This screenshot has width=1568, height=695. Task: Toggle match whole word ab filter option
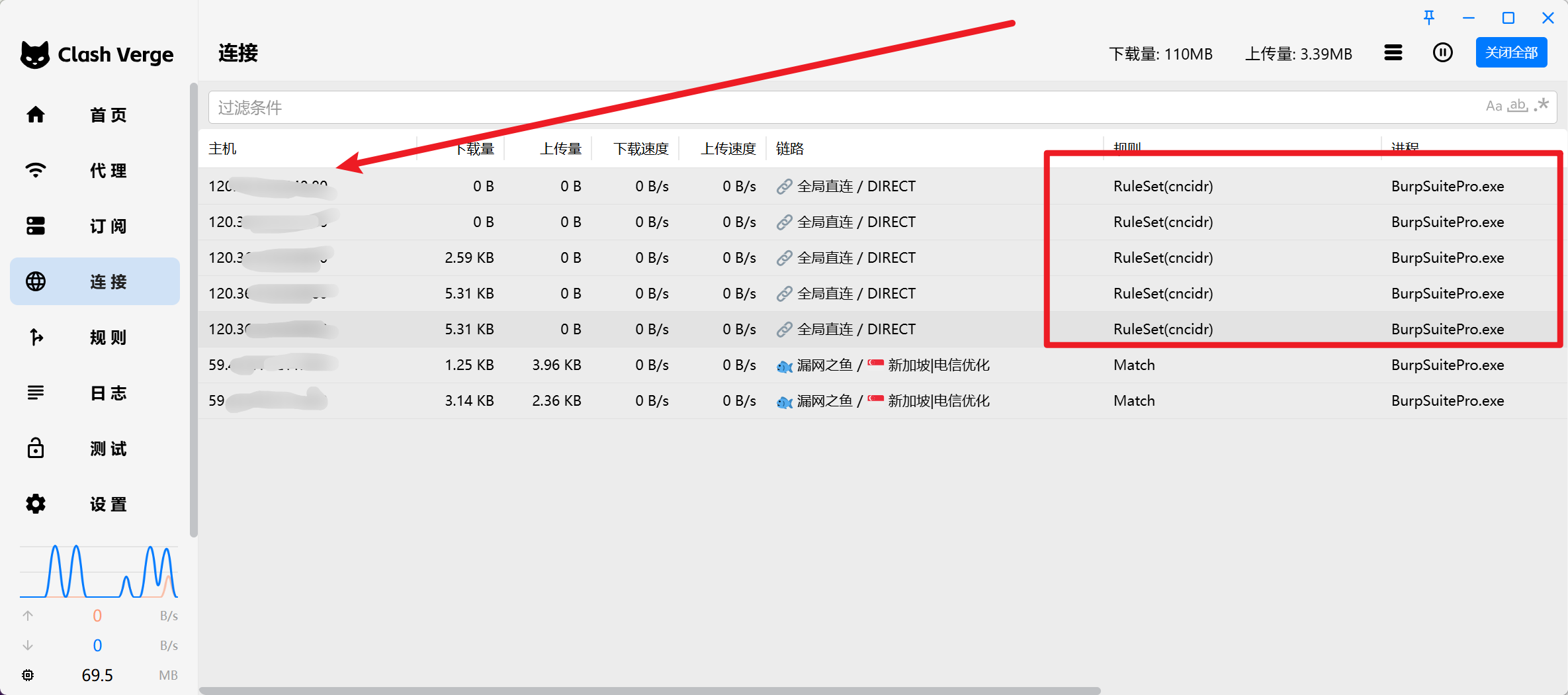(1518, 106)
